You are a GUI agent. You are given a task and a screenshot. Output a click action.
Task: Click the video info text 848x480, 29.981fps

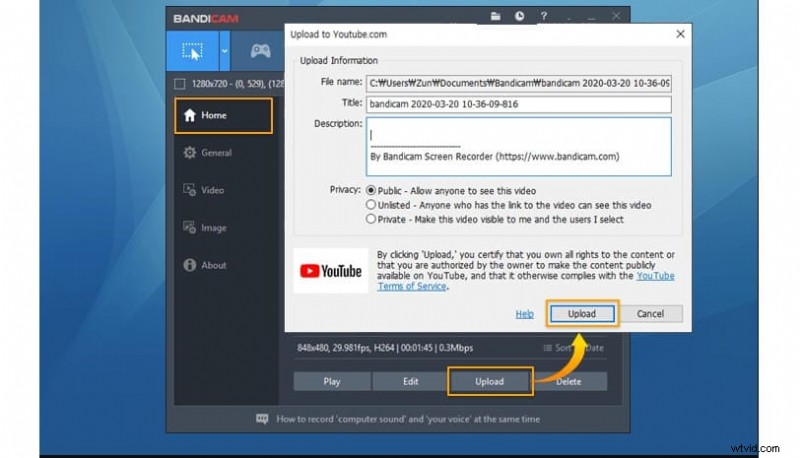(x=385, y=348)
